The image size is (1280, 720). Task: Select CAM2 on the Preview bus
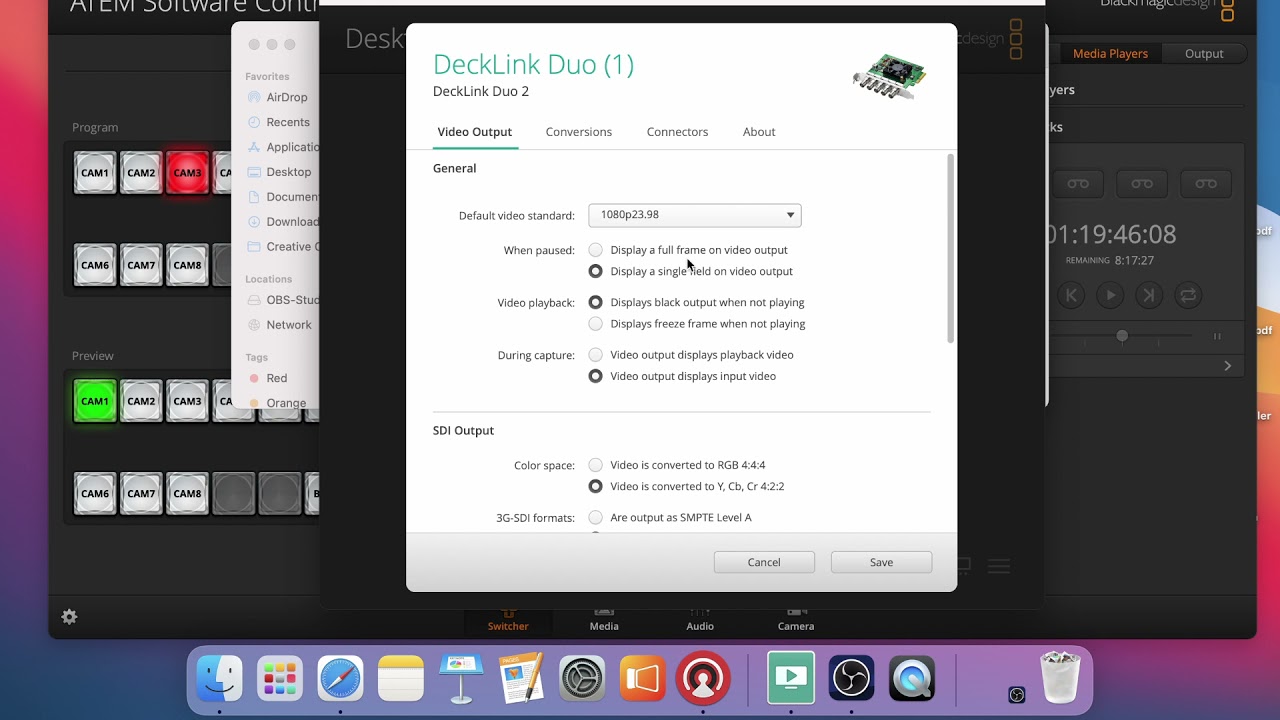click(141, 401)
